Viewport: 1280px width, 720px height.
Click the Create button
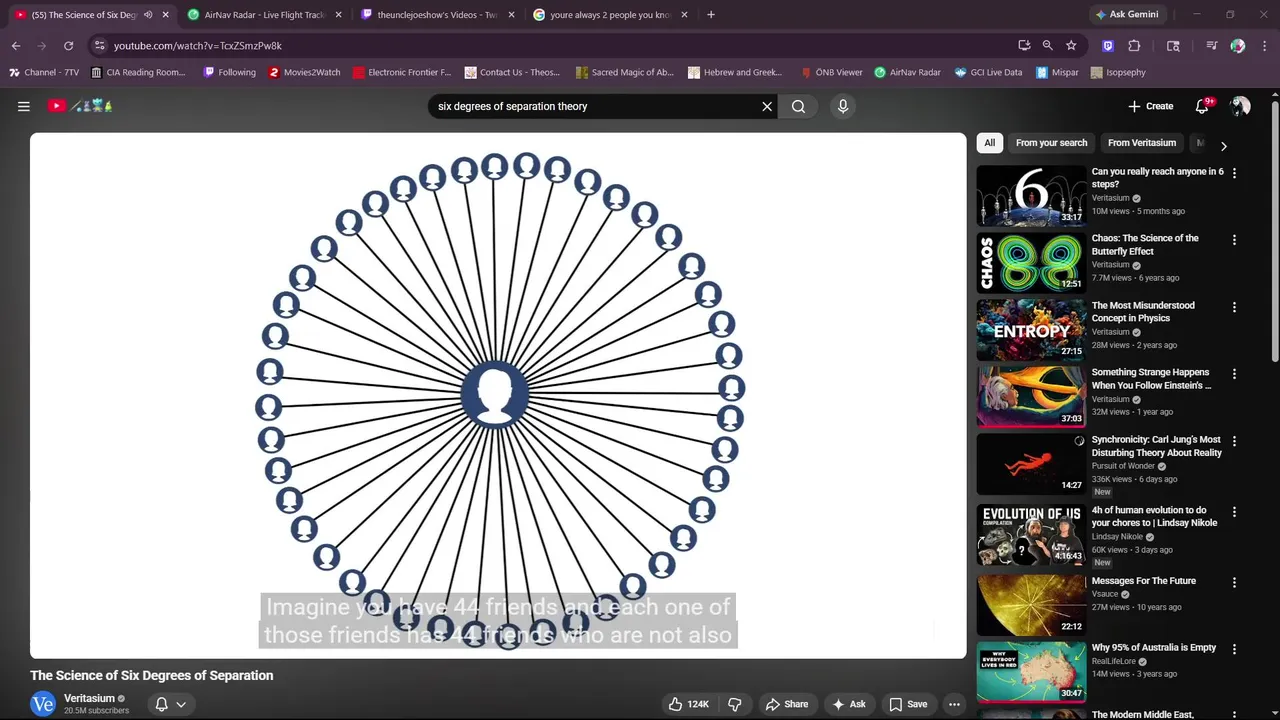click(x=1150, y=106)
